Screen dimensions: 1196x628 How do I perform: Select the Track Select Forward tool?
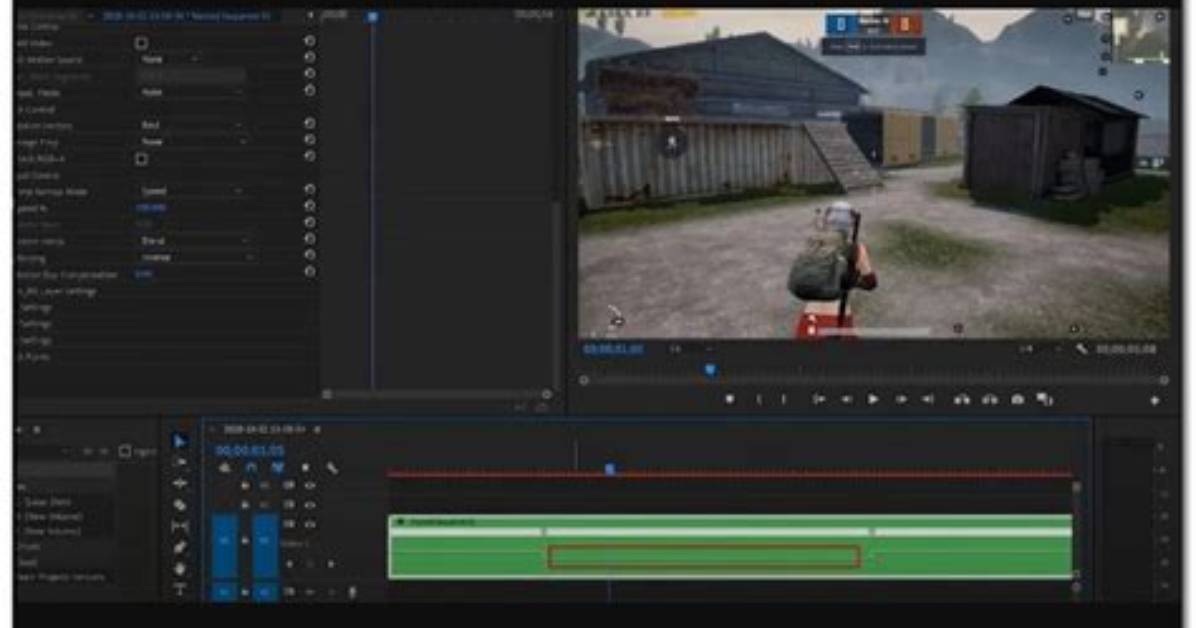click(x=180, y=462)
